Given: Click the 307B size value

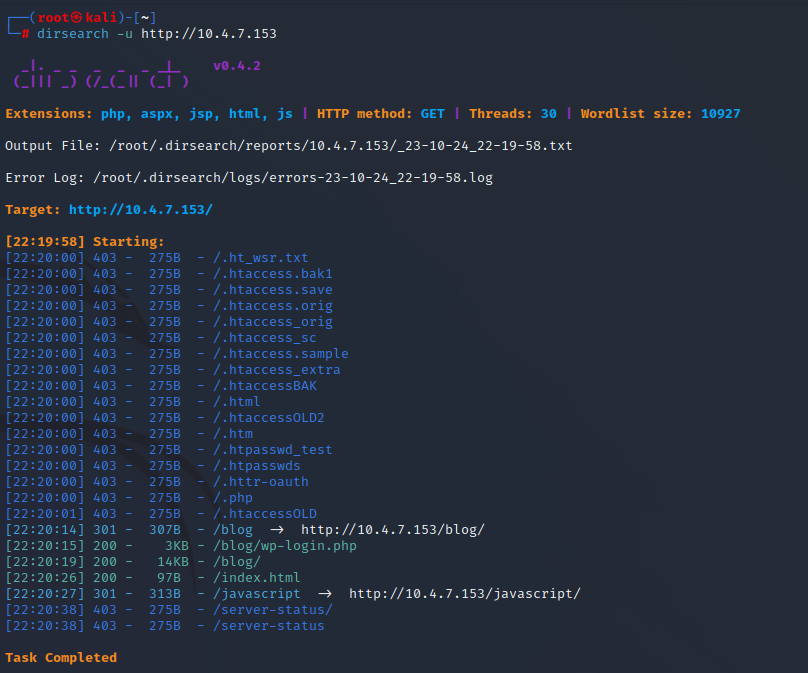Looking at the screenshot, I should click(x=165, y=529).
